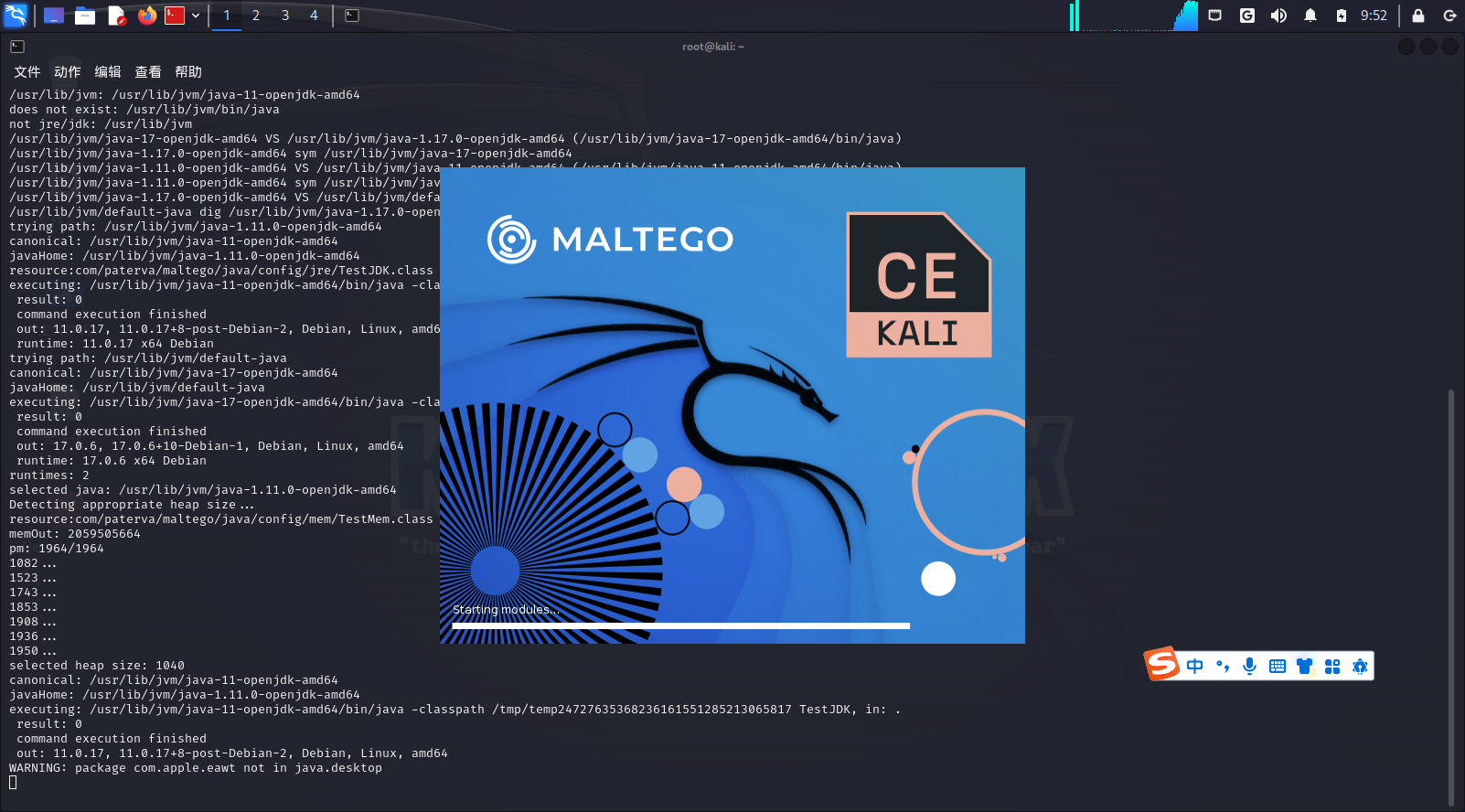Open the notifications bell icon

(x=1310, y=16)
